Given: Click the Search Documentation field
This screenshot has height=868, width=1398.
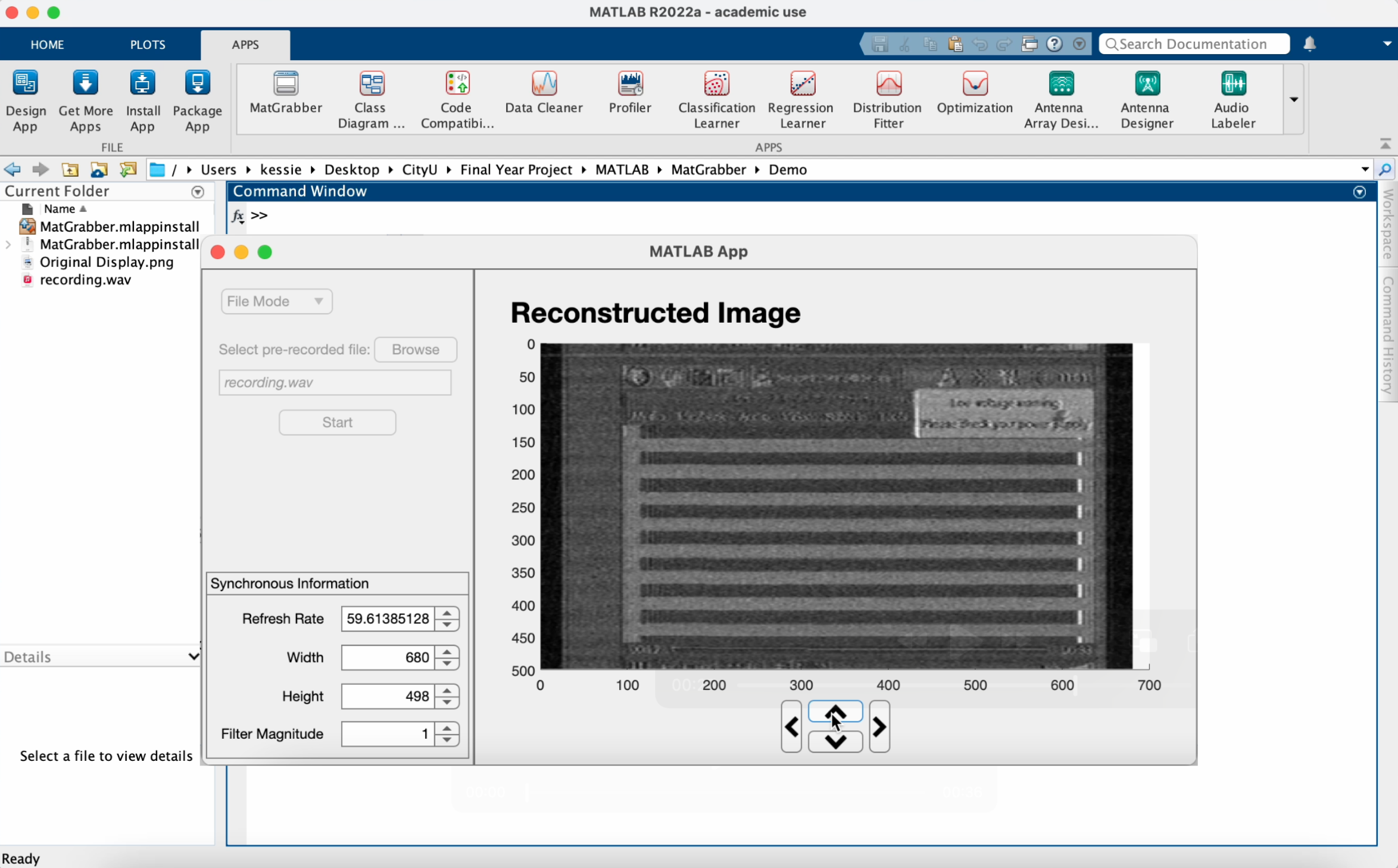Looking at the screenshot, I should (x=1194, y=44).
